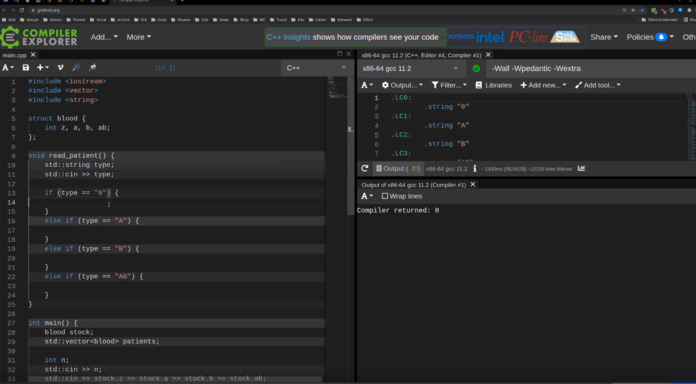The height and width of the screenshot is (384, 696).
Task: Re-run compilation with the refresh icon
Action: [364, 169]
